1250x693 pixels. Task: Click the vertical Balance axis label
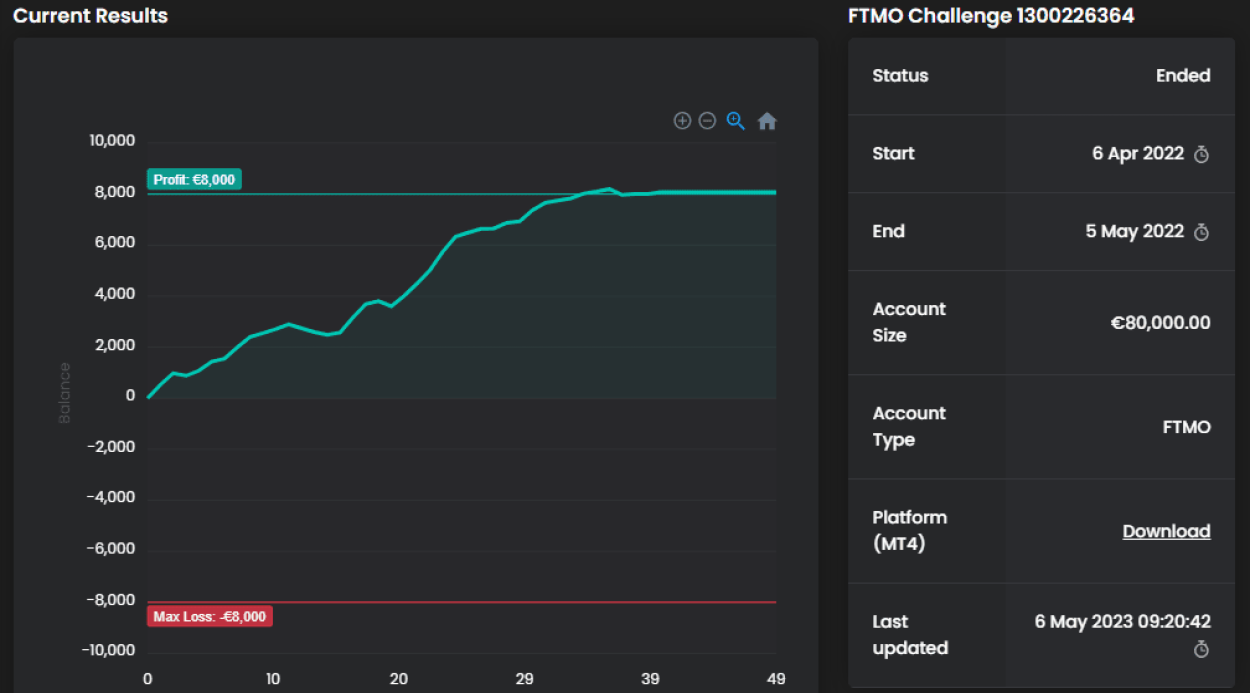coord(65,393)
